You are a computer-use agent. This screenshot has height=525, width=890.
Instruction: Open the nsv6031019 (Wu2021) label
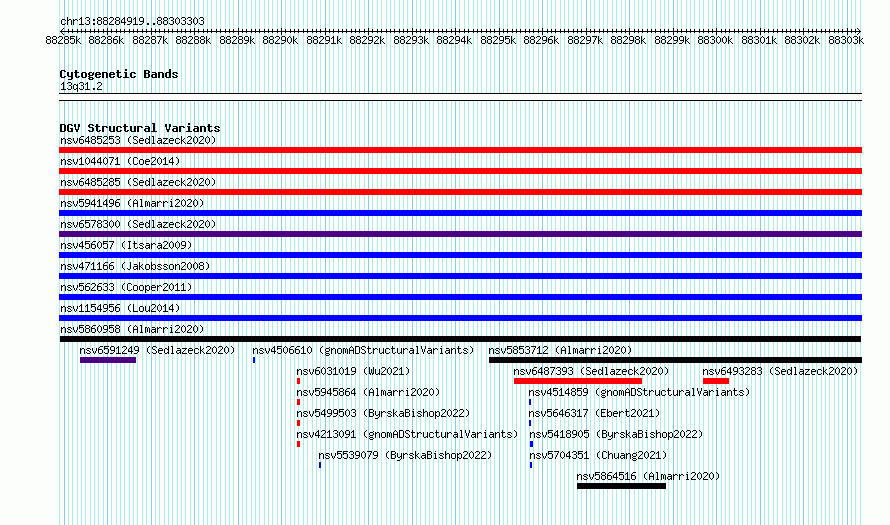353,371
